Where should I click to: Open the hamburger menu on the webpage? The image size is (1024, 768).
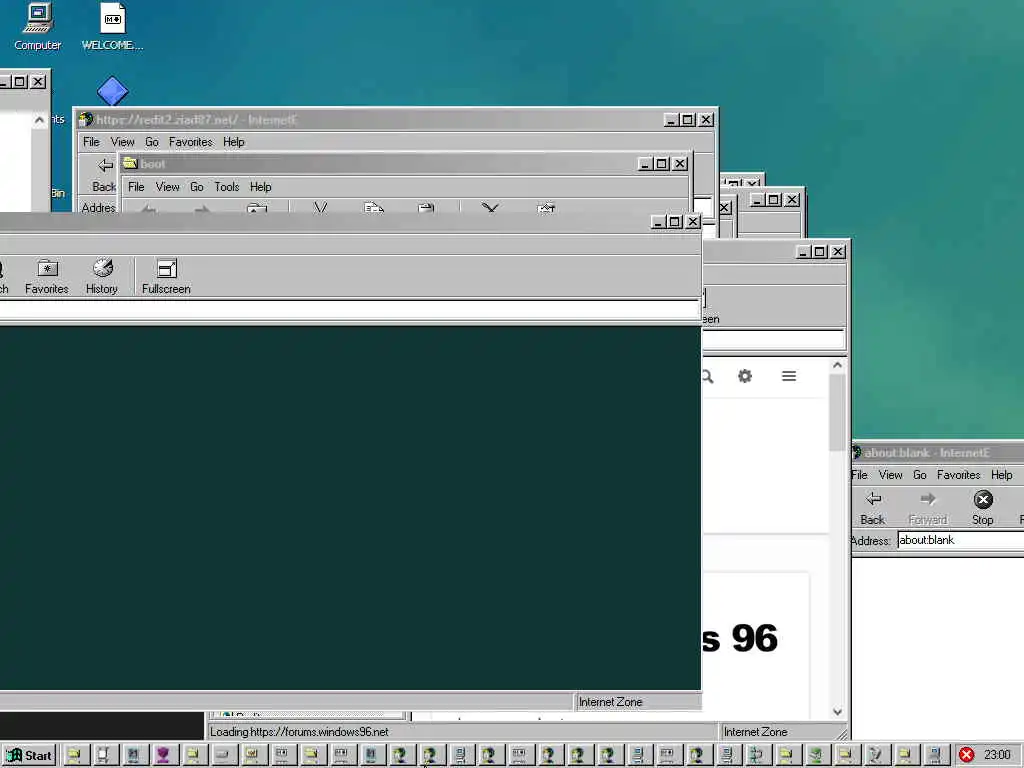pos(789,376)
